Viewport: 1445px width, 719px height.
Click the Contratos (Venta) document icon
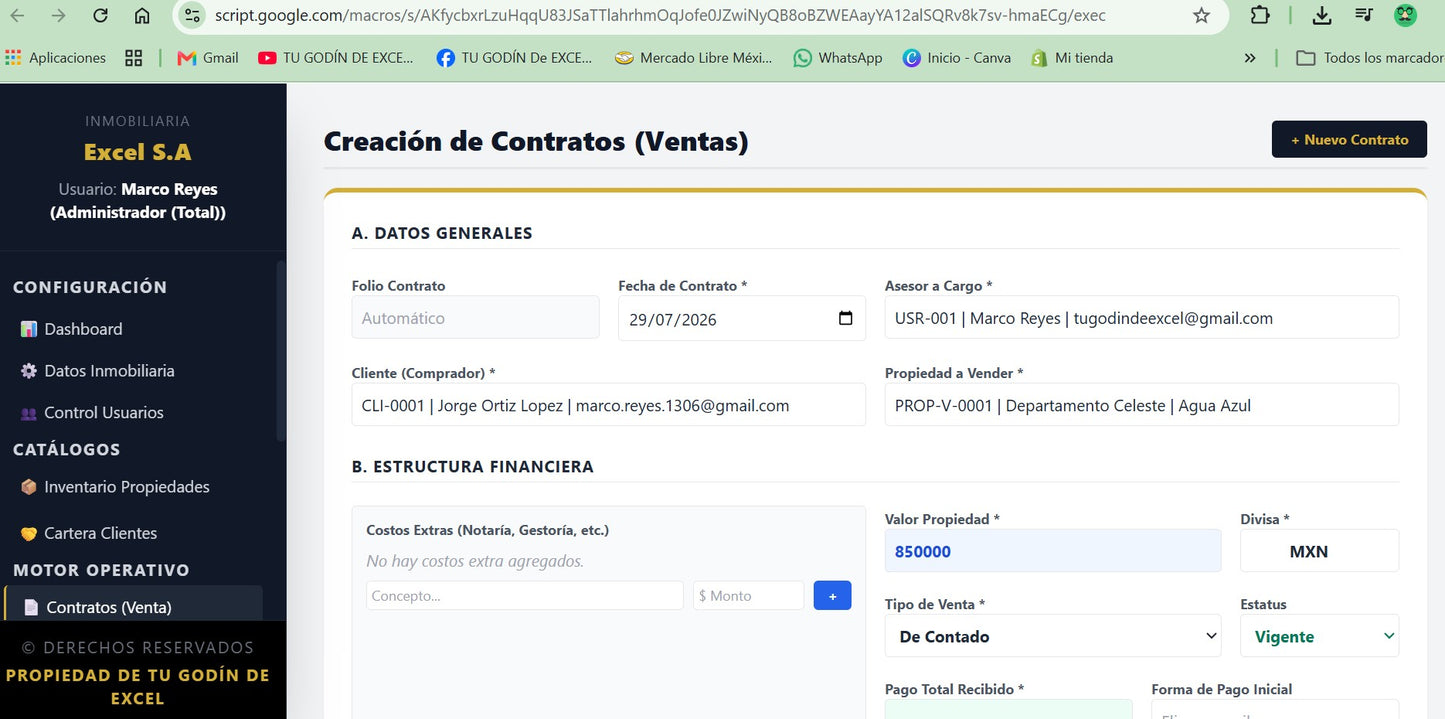30,607
